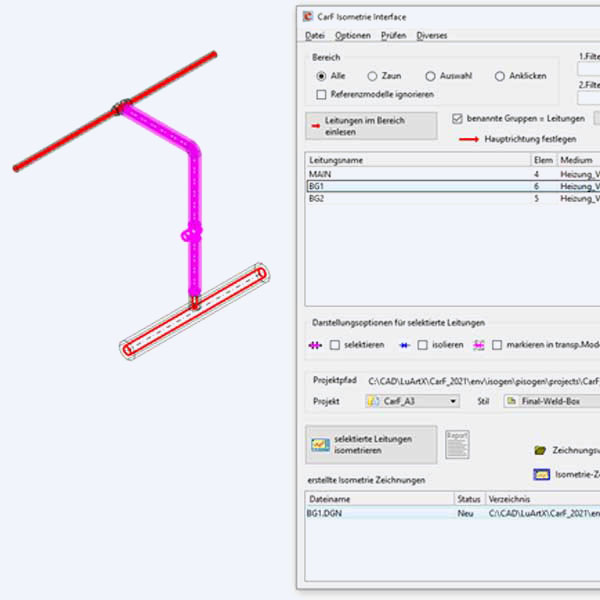This screenshot has width=600, height=600.
Task: Click the CarF Isometrie Interface app icon
Action: [x=308, y=17]
